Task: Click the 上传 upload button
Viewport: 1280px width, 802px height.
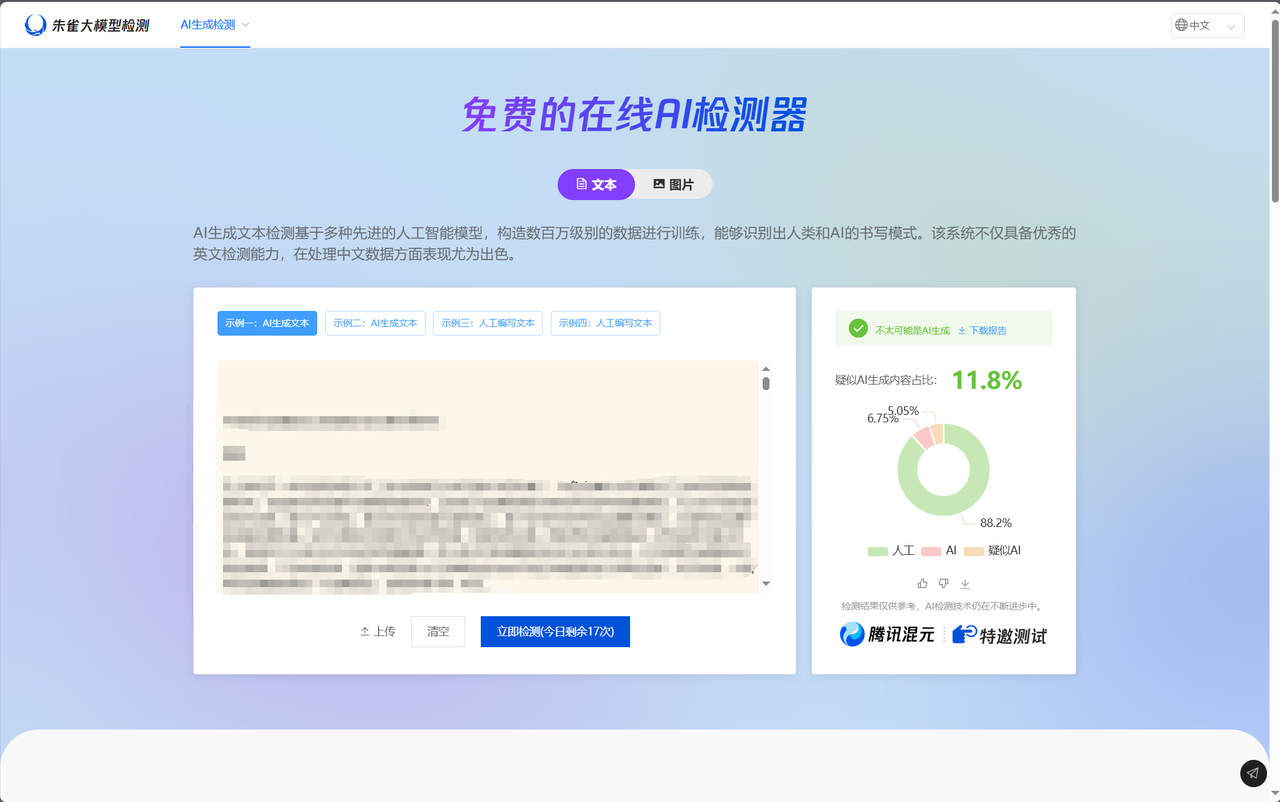Action: tap(378, 632)
